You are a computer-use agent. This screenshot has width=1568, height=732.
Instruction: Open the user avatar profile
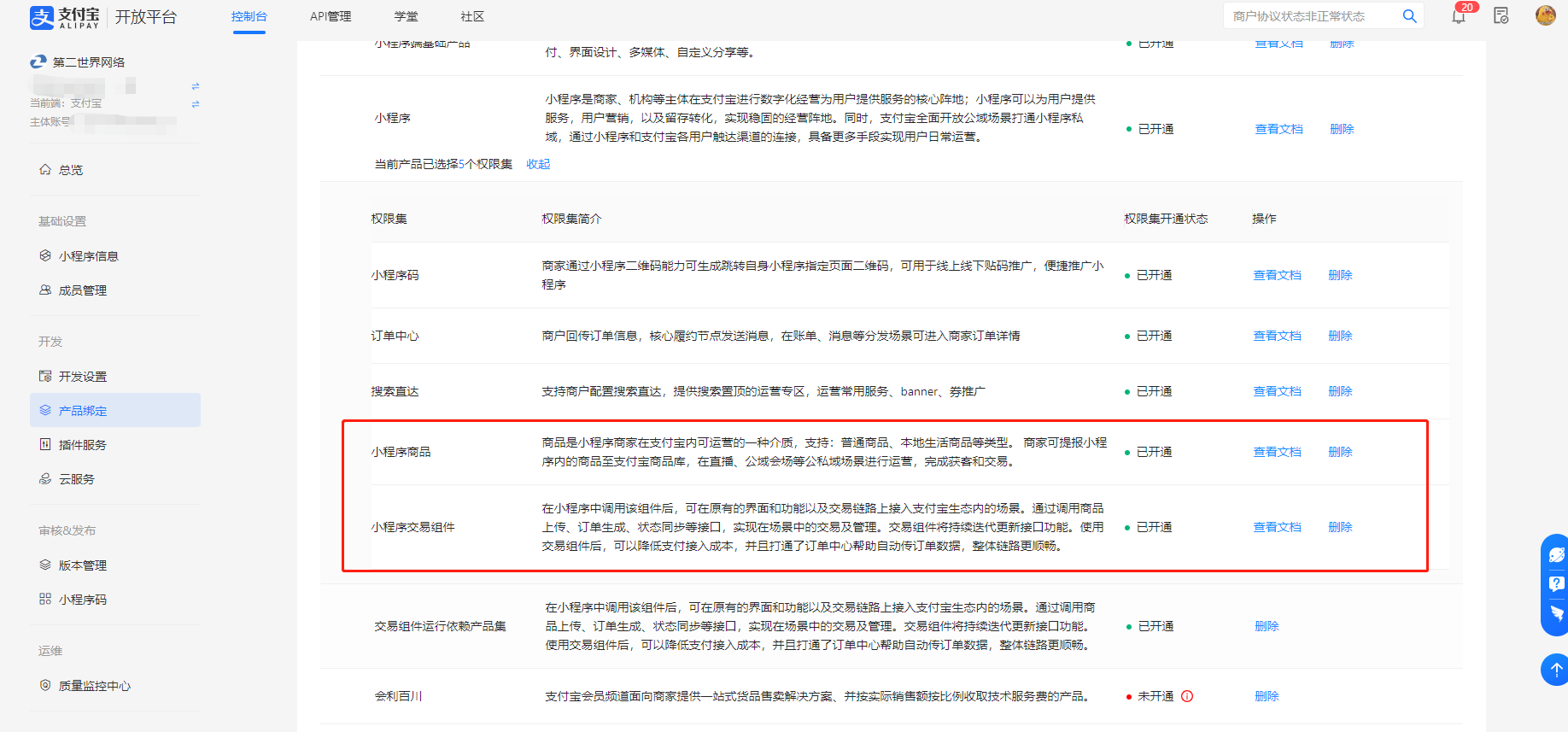point(1545,15)
